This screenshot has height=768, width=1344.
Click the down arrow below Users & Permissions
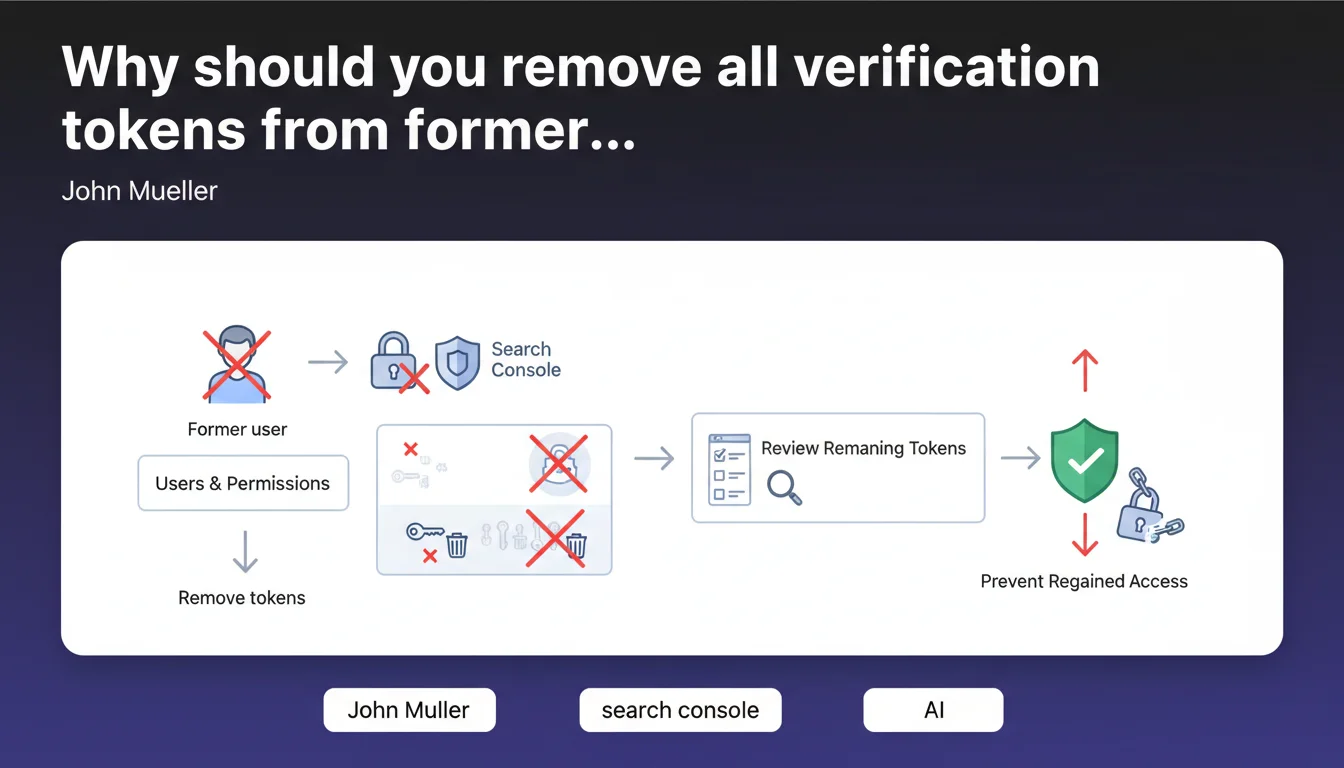click(x=244, y=552)
